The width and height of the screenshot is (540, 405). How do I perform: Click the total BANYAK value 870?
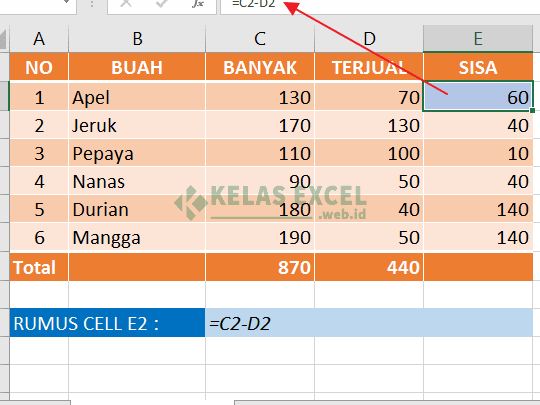[x=260, y=267]
